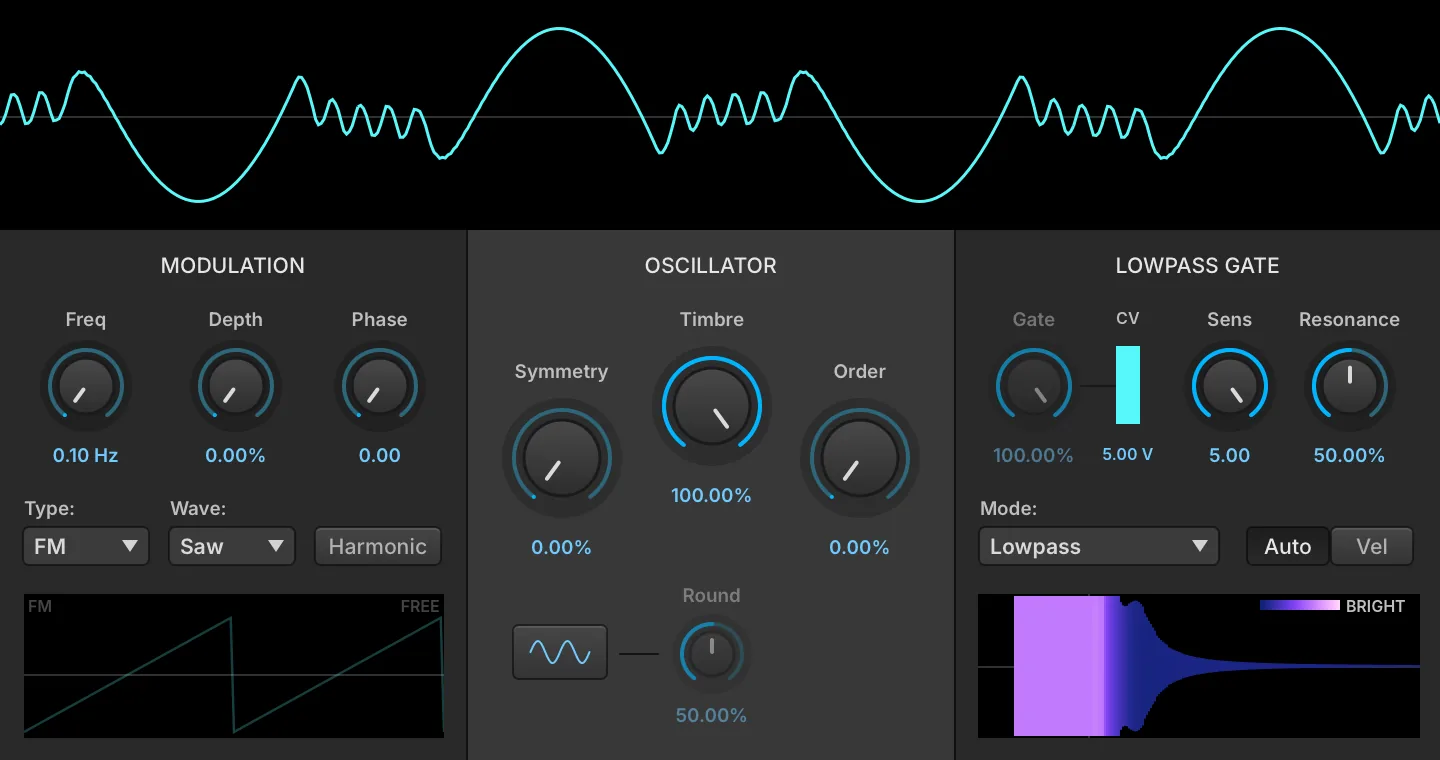Image resolution: width=1440 pixels, height=760 pixels.
Task: Click the Round knob
Action: click(x=711, y=654)
